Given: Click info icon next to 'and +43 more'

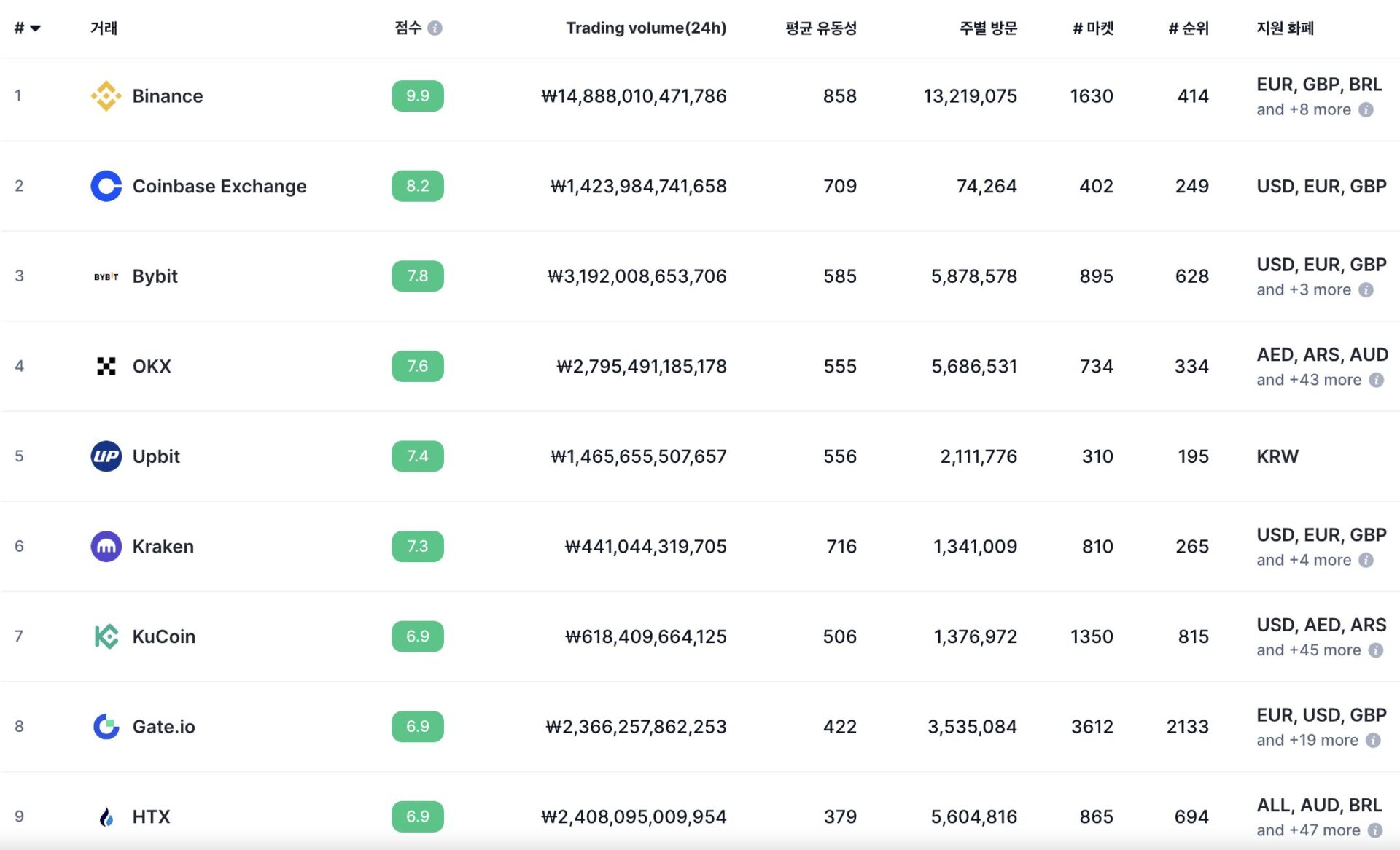Looking at the screenshot, I should (1376, 380).
